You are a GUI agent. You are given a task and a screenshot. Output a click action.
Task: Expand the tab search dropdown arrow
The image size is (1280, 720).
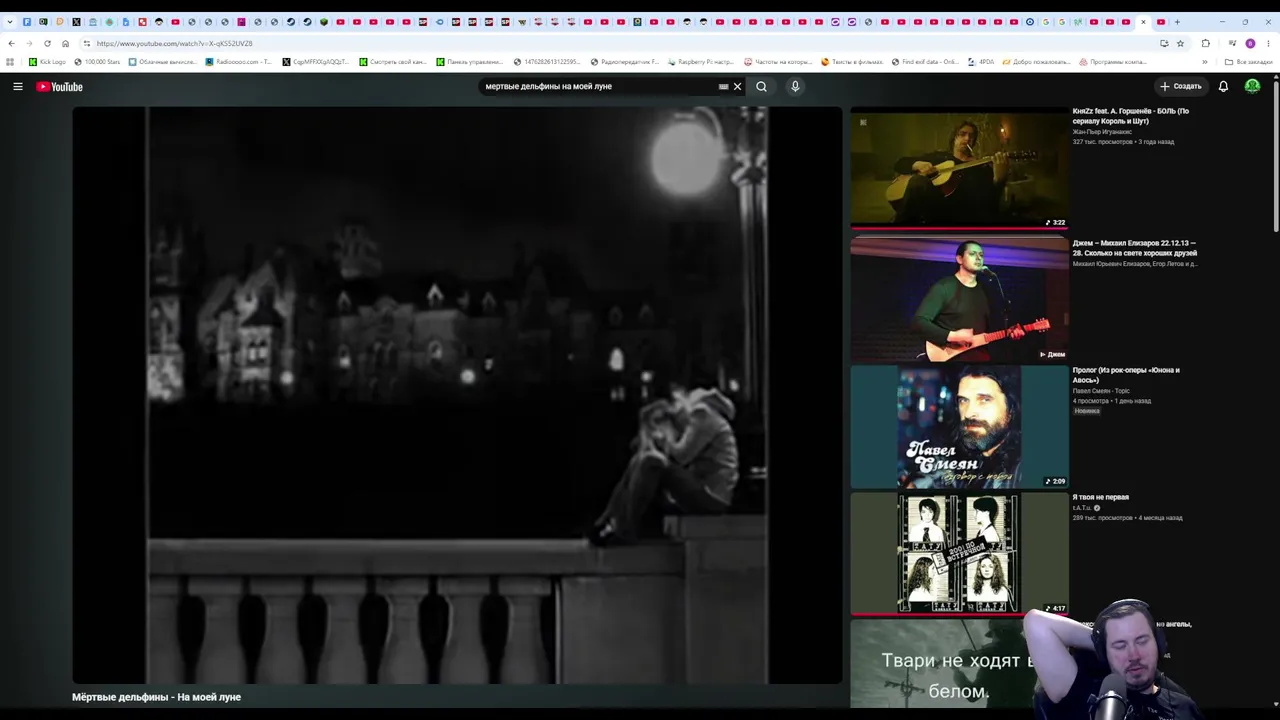pyautogui.click(x=10, y=22)
